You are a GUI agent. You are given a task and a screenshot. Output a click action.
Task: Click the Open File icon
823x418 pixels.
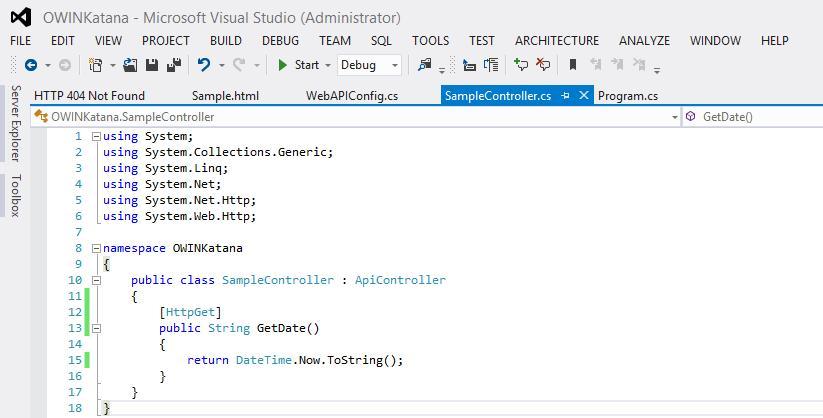click(131, 65)
